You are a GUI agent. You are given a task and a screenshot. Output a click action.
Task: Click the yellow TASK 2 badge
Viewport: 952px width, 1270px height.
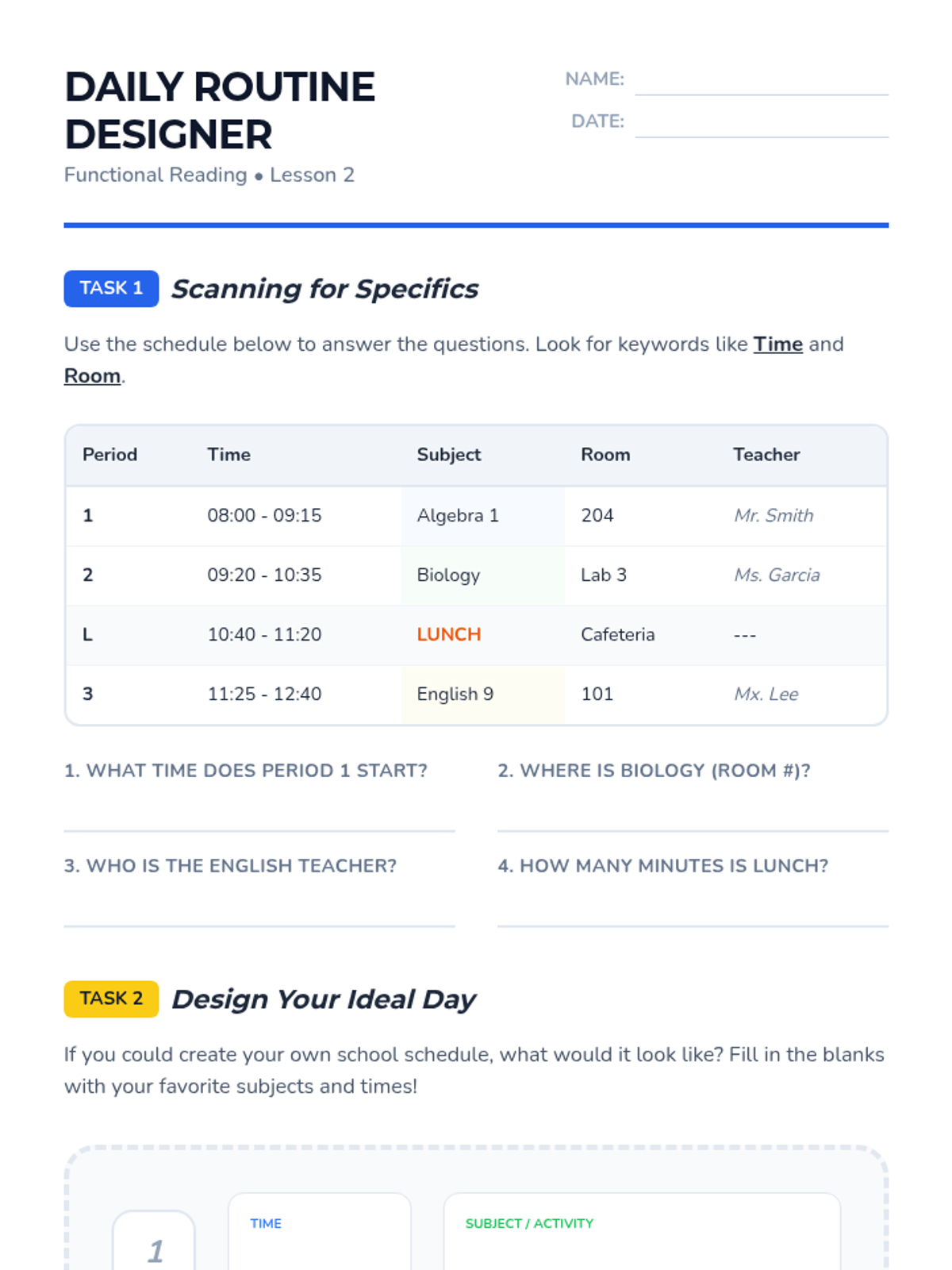click(x=111, y=999)
